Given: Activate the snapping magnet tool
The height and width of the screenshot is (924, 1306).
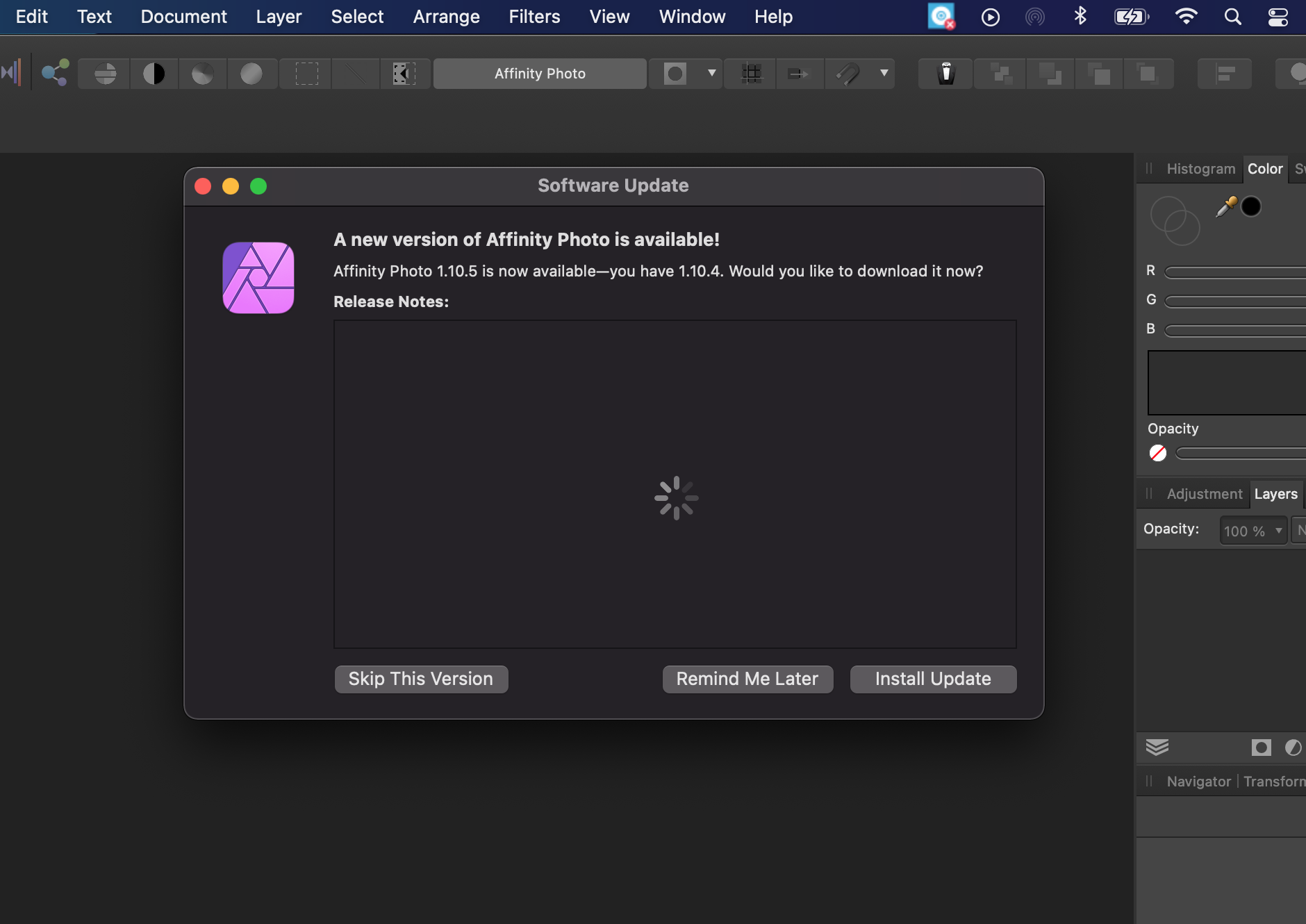Looking at the screenshot, I should (849, 73).
